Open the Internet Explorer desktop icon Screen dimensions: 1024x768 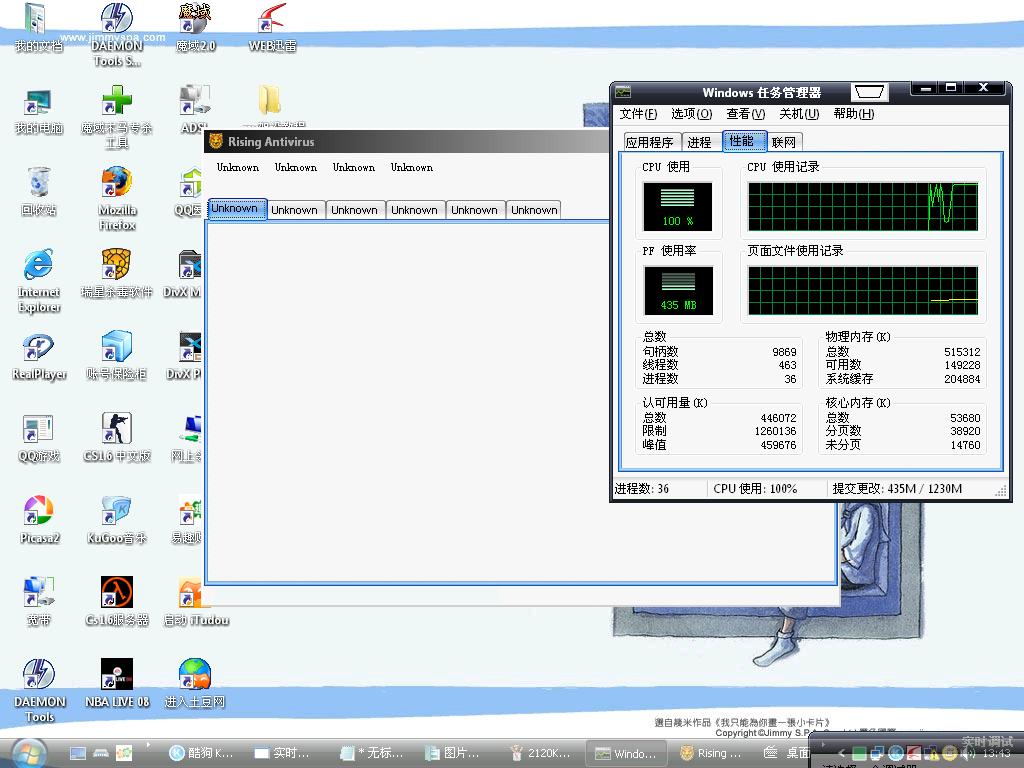tap(38, 267)
